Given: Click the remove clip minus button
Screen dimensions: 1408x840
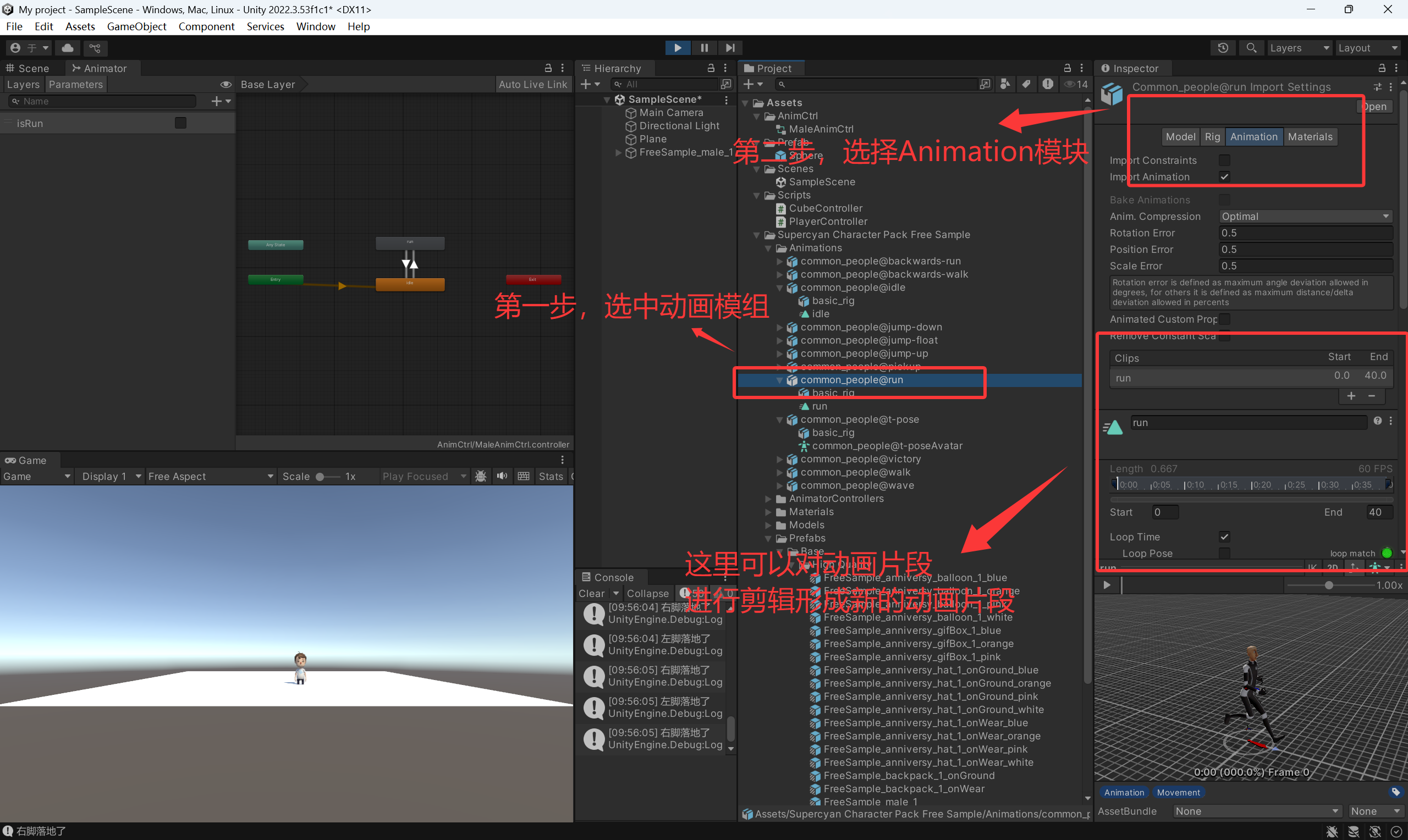Looking at the screenshot, I should pyautogui.click(x=1372, y=396).
